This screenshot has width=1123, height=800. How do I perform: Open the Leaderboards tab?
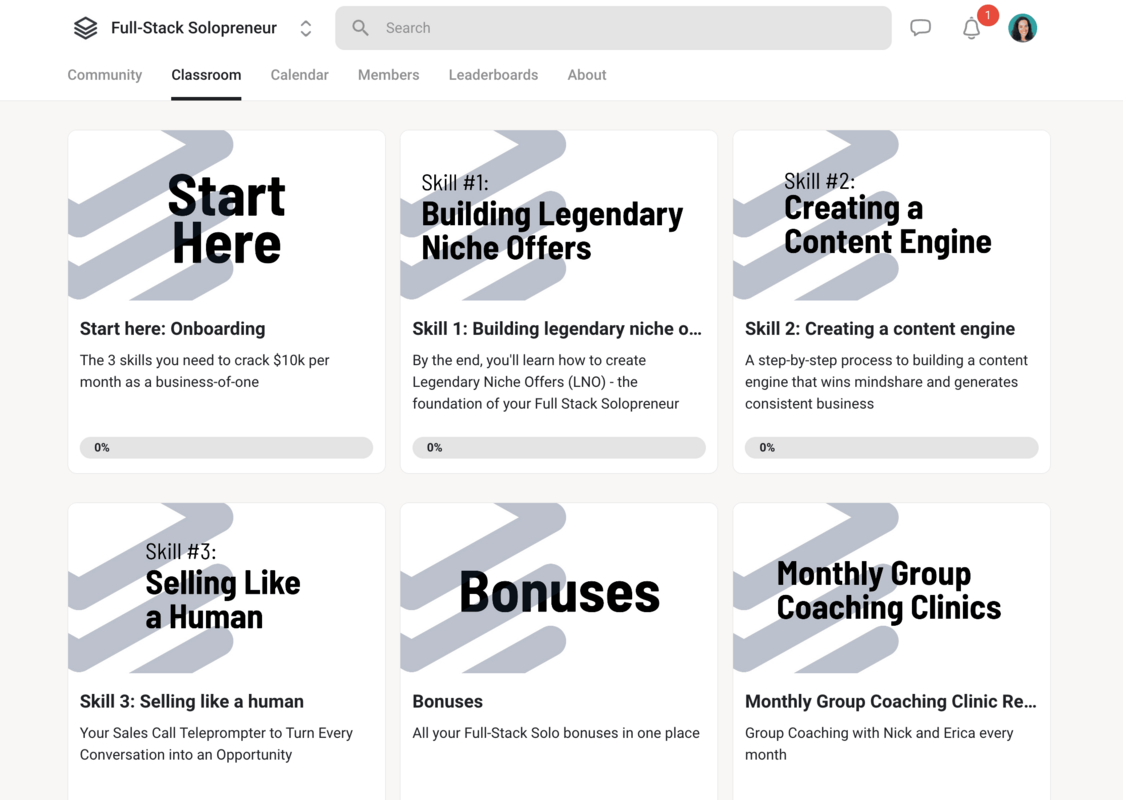493,75
